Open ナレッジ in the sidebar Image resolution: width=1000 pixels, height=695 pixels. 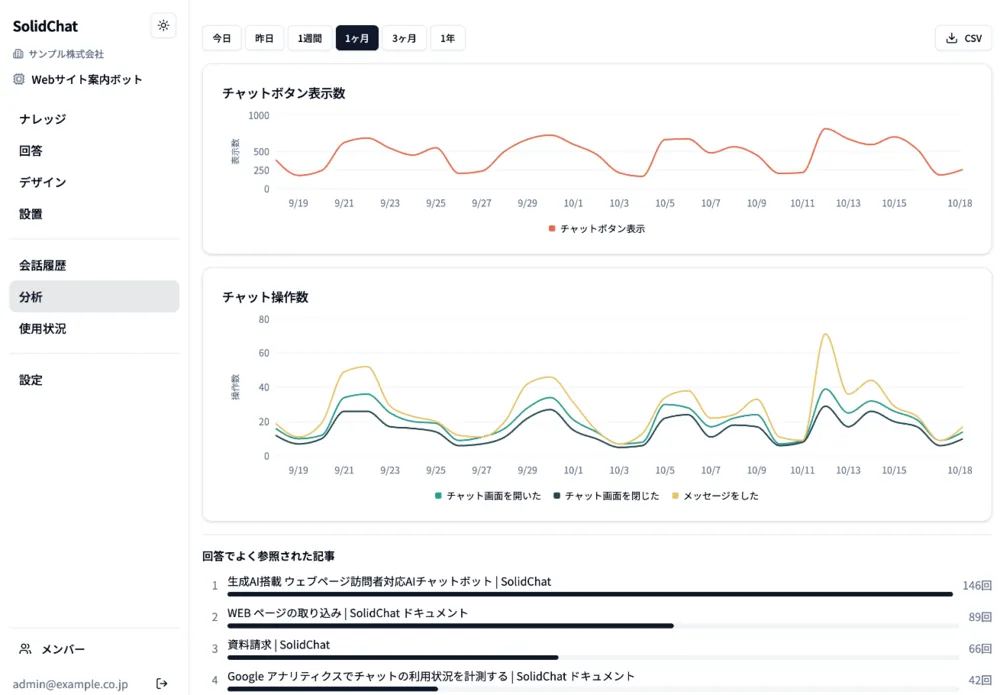coord(94,119)
